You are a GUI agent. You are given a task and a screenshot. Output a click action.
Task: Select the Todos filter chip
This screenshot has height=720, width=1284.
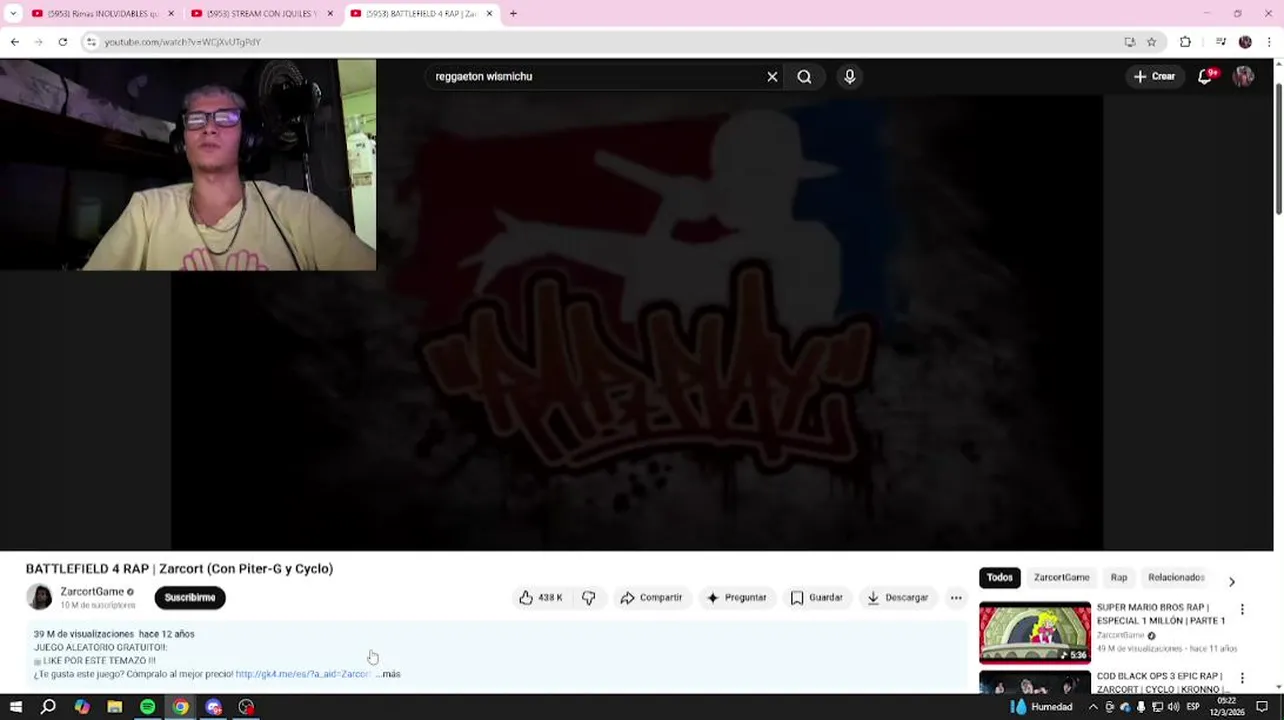pos(1000,577)
